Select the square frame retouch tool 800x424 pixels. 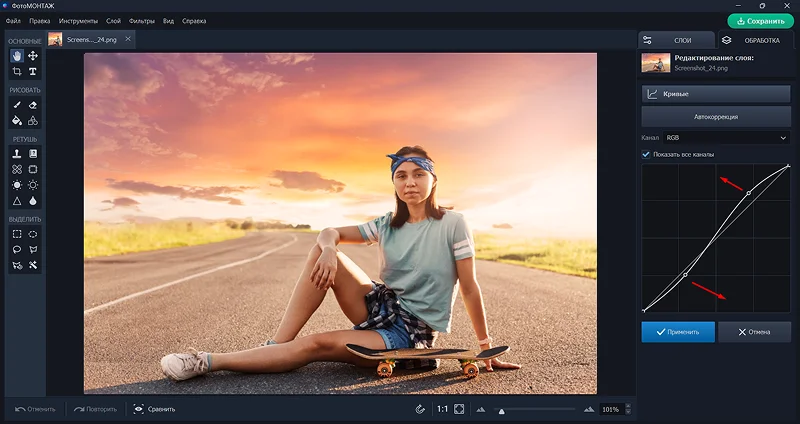coord(33,169)
